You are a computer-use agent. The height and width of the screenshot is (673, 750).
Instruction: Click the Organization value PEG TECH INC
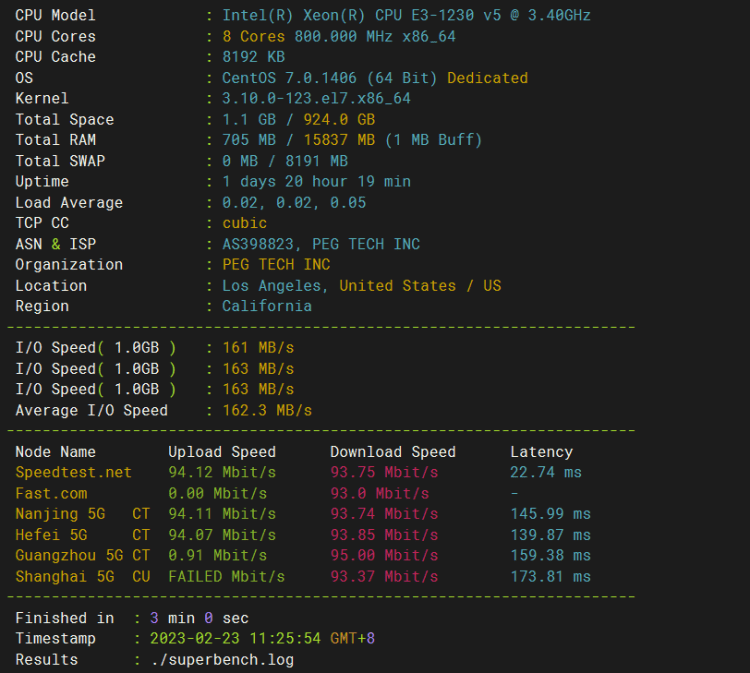276,265
